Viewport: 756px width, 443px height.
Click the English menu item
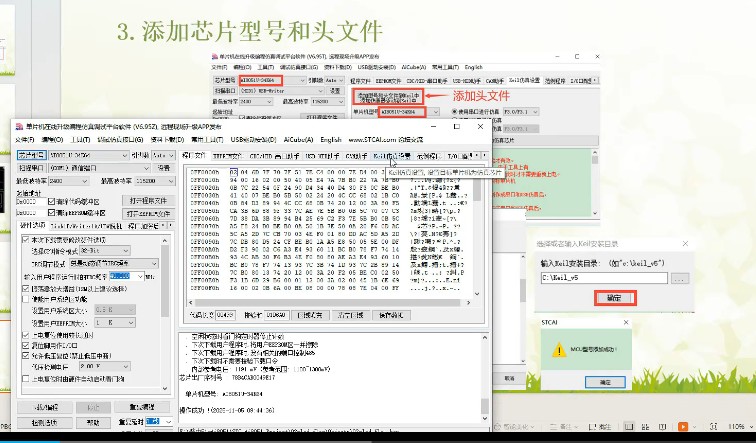pos(331,140)
